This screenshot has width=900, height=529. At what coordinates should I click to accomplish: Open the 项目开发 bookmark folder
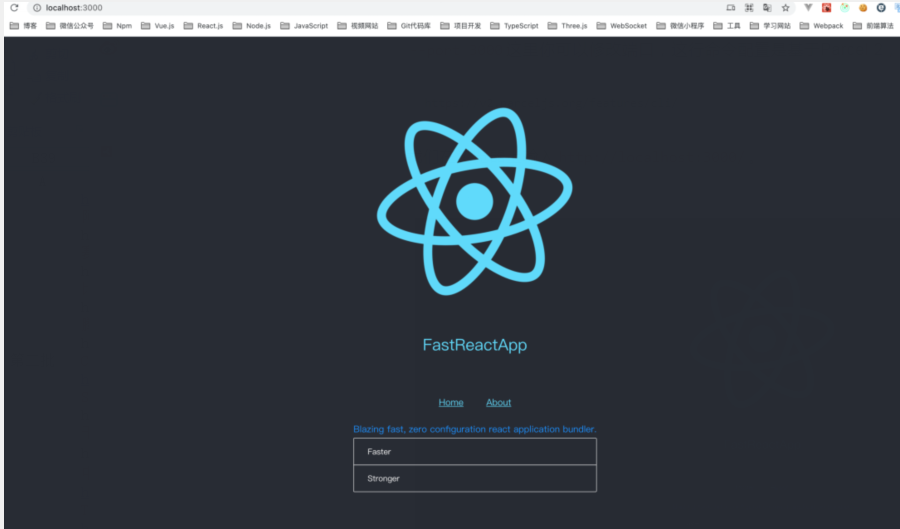(x=460, y=26)
